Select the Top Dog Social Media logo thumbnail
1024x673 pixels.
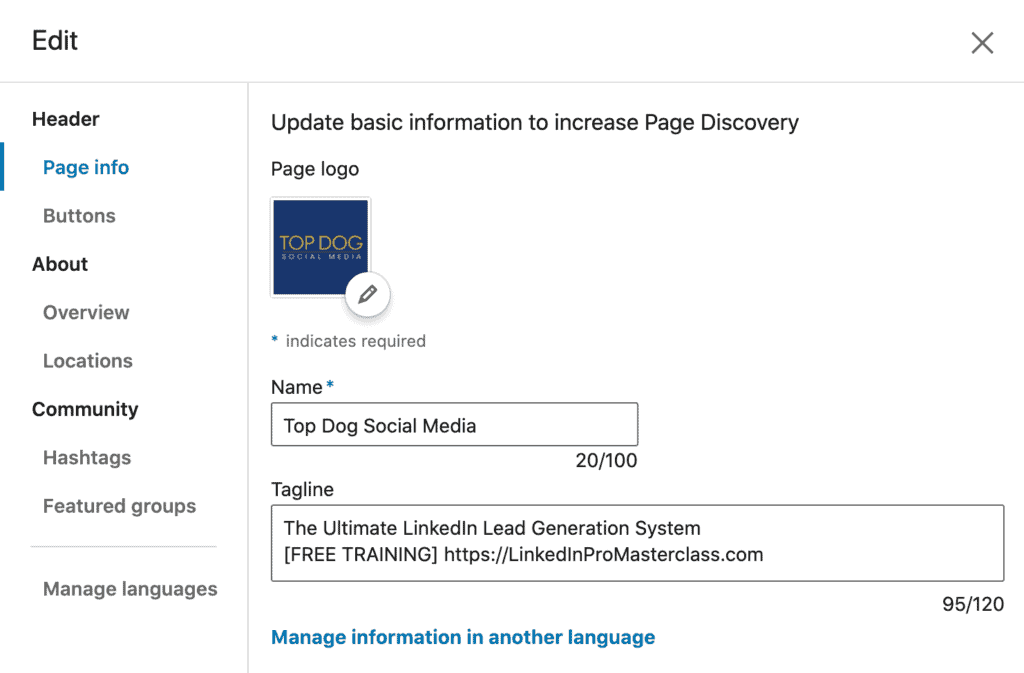tap(321, 247)
